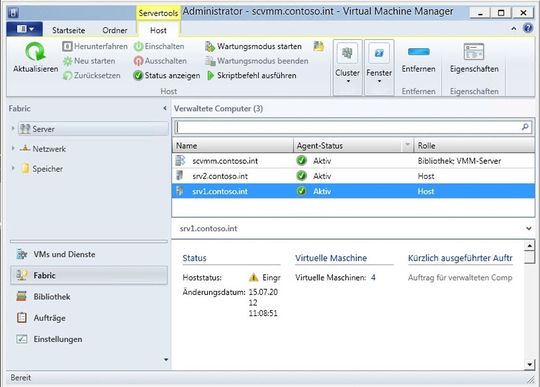Sort by the Name column header
Screen dimensions: 540x387
point(233,146)
